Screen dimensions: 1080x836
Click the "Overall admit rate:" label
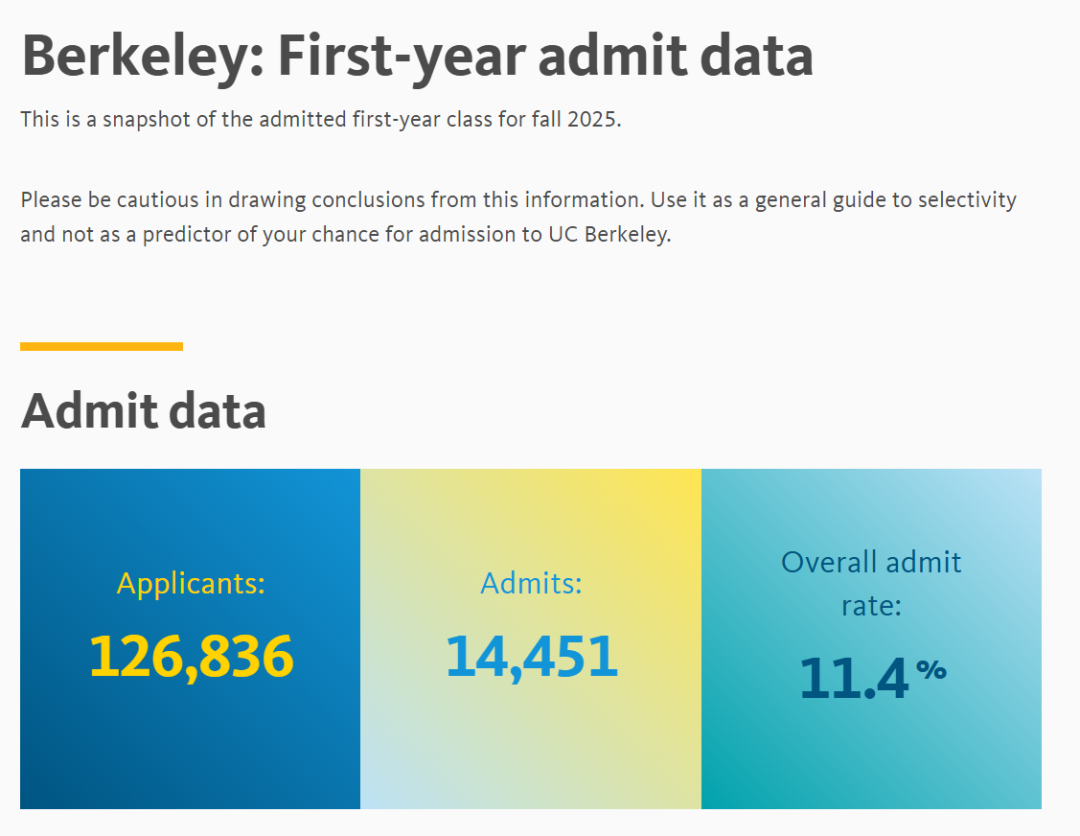[x=871, y=583]
